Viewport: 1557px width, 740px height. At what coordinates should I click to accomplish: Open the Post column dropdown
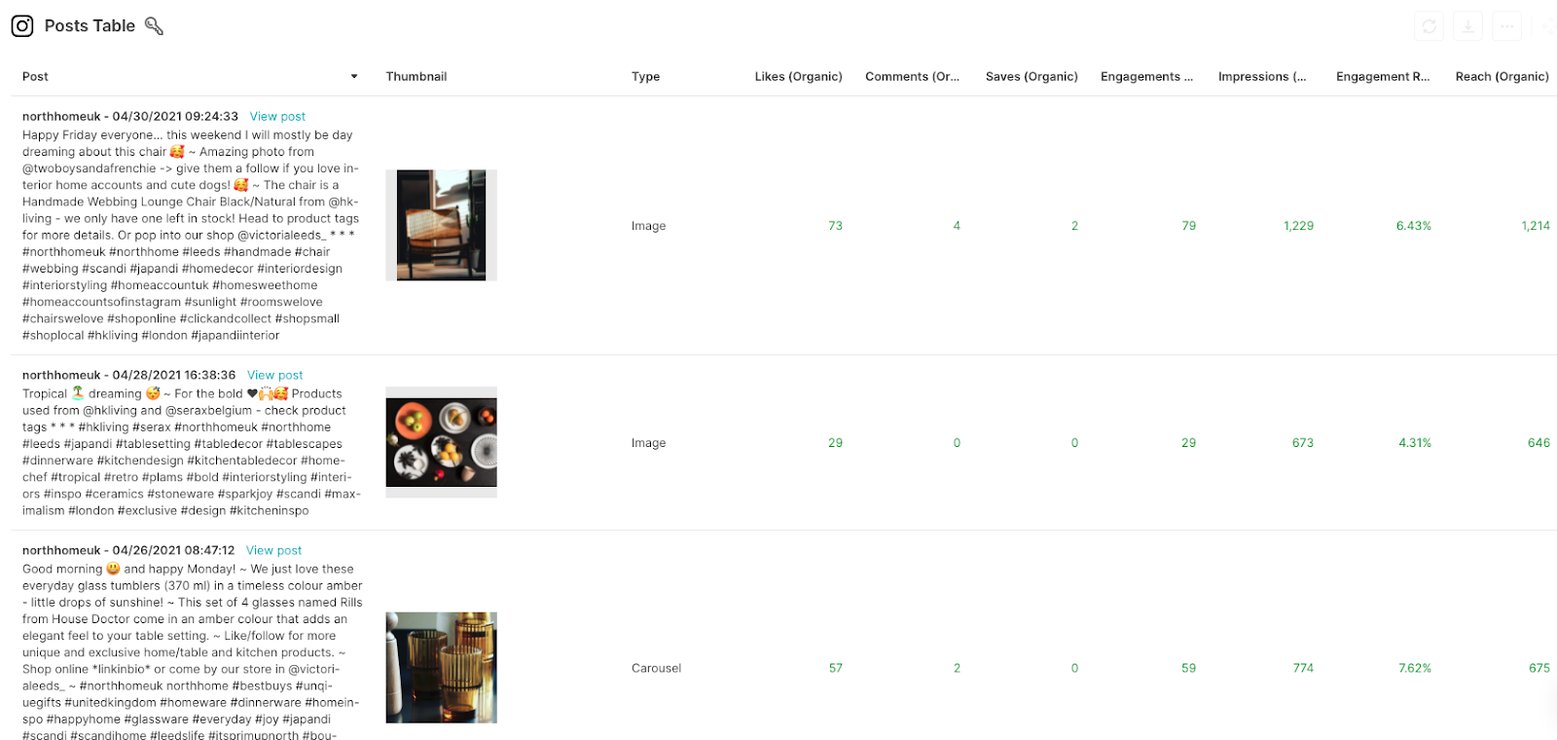(354, 76)
